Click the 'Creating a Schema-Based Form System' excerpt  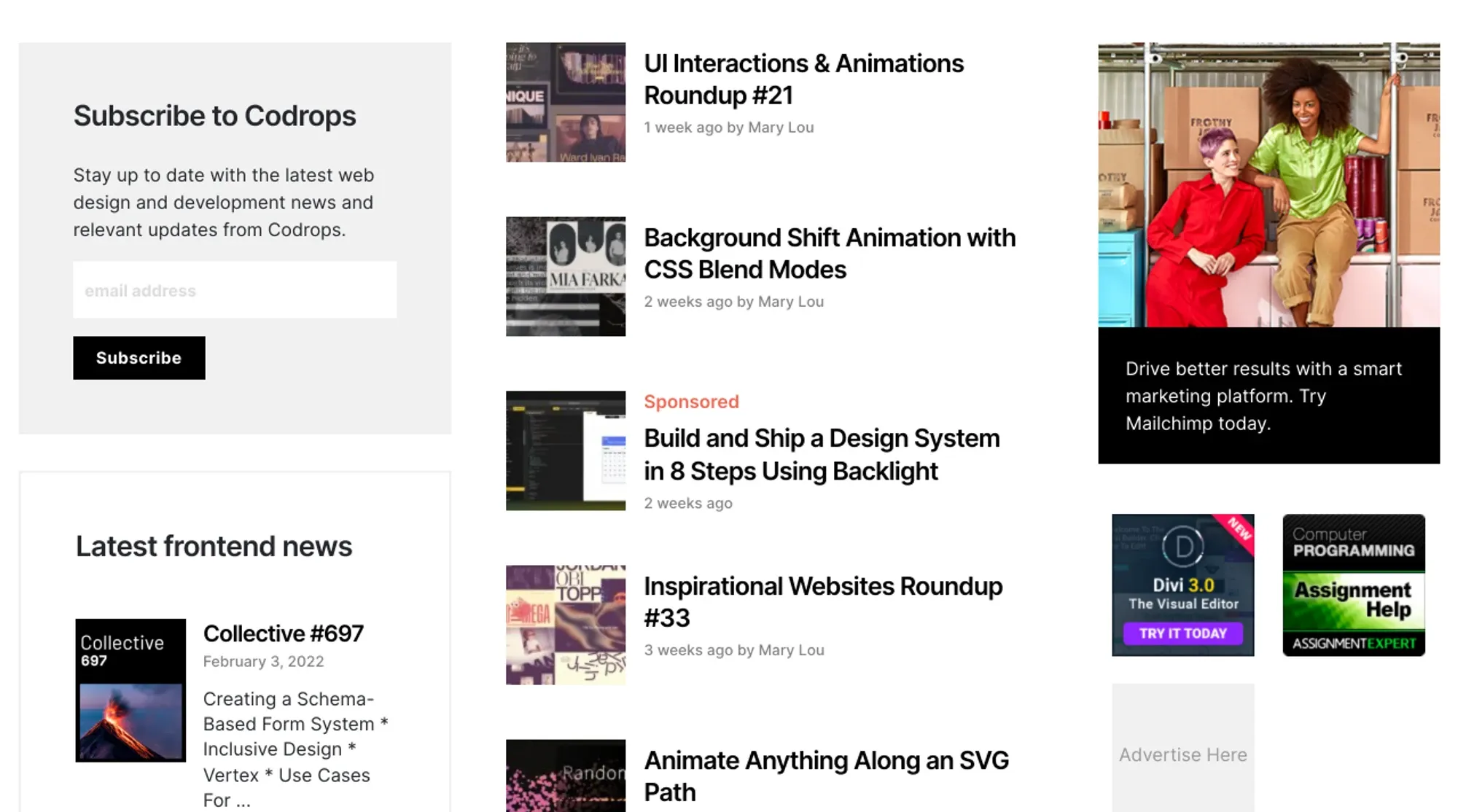[x=295, y=749]
